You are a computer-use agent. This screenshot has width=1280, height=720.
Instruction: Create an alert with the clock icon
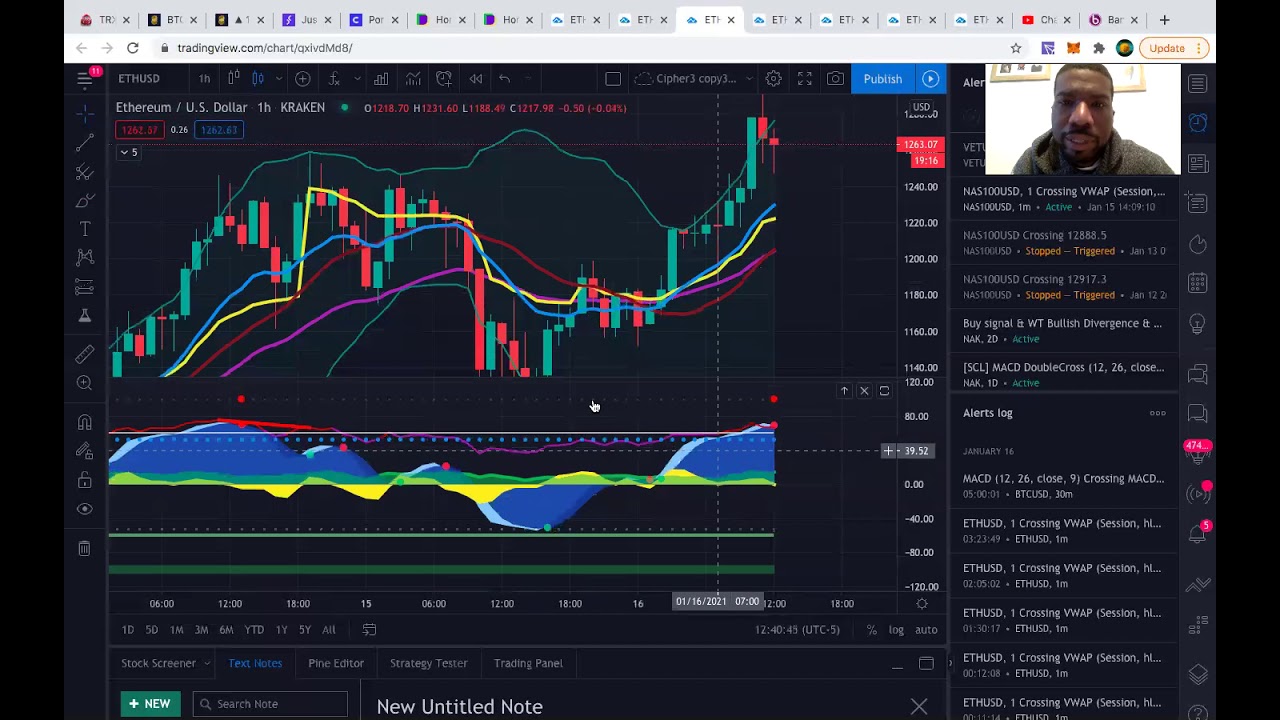[x=444, y=78]
